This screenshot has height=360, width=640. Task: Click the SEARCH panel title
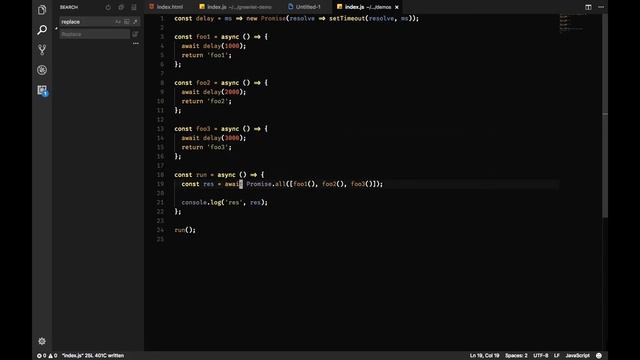(69, 7)
